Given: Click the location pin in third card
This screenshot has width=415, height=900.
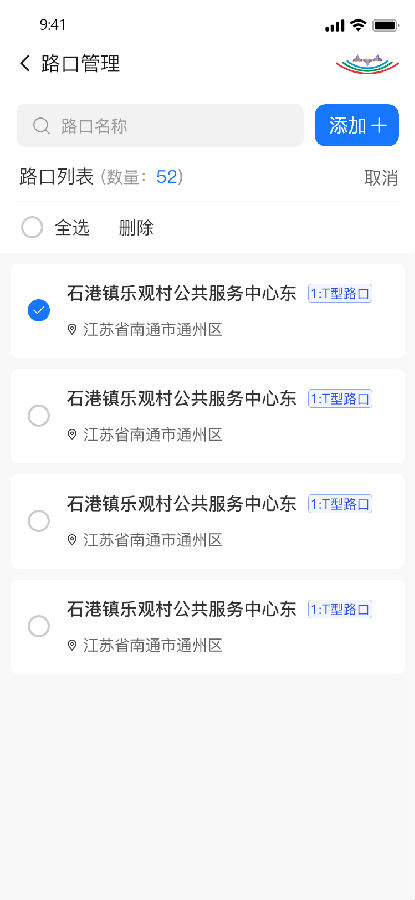Looking at the screenshot, I should coord(72,540).
